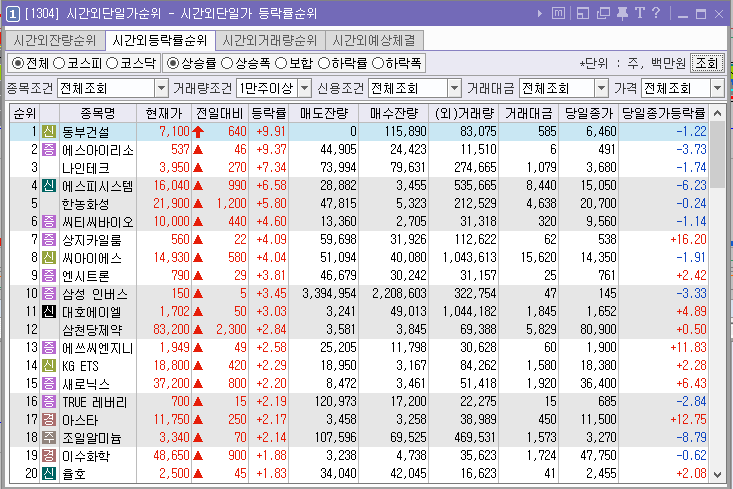
Task: Pin the window with the pushpin icon
Action: click(622, 14)
